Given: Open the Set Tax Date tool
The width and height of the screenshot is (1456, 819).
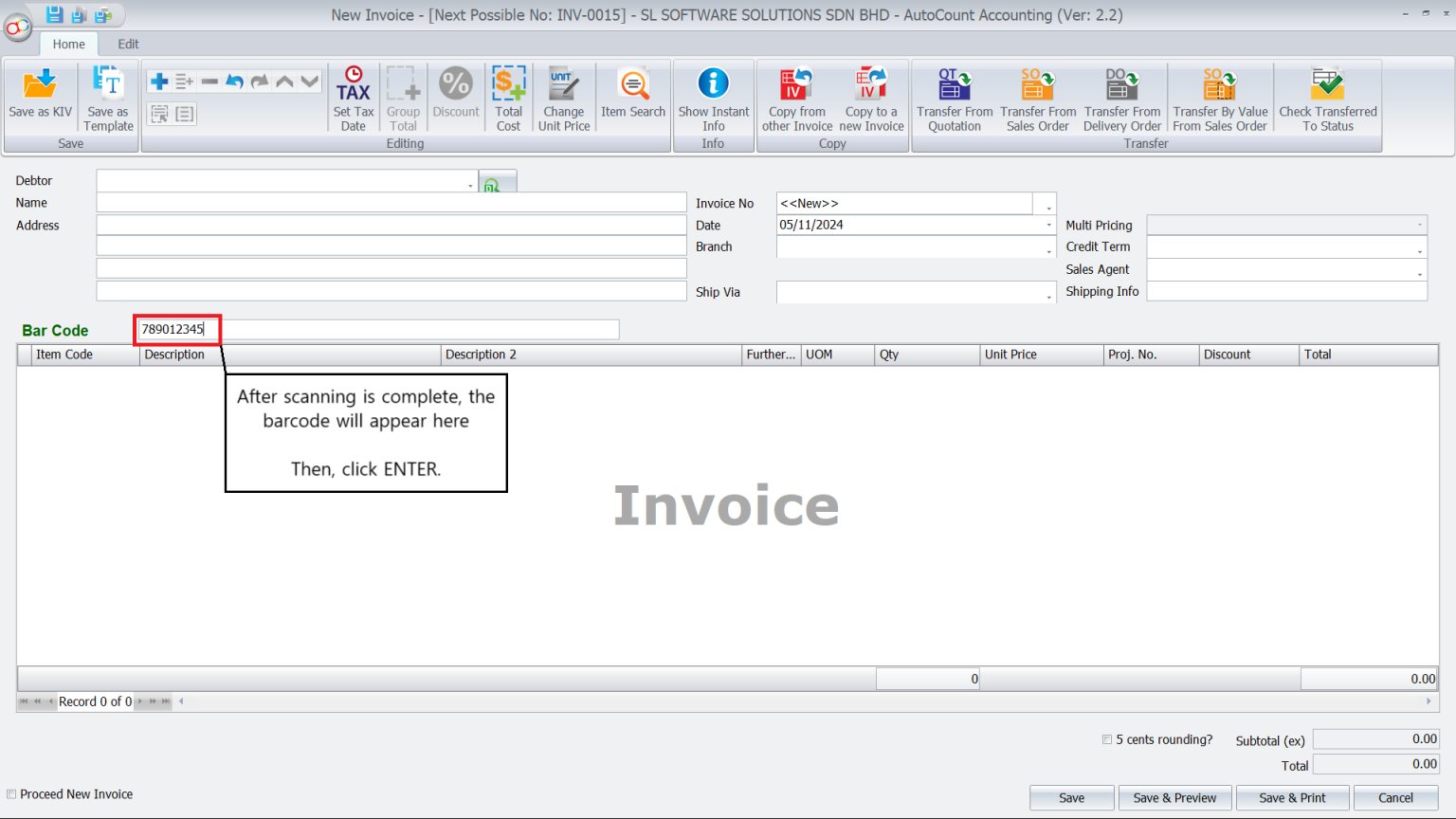Looking at the screenshot, I should [353, 95].
